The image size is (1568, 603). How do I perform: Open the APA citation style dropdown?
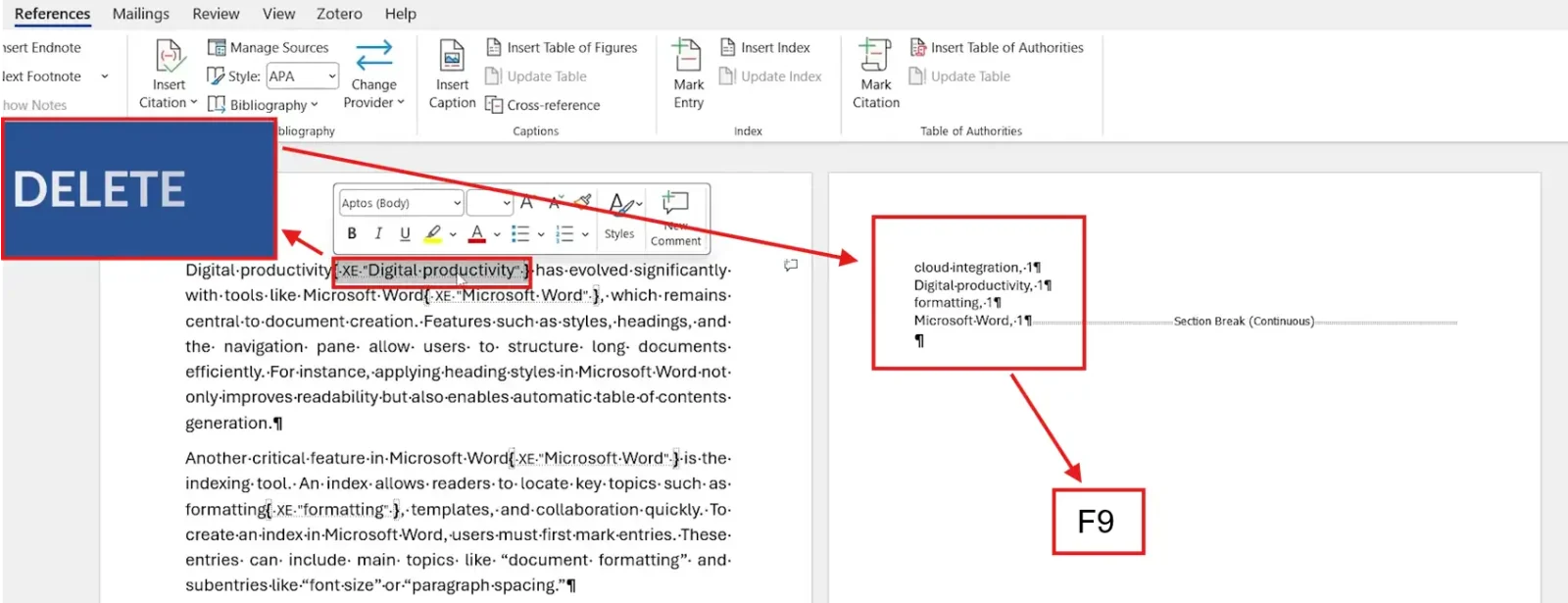click(x=332, y=75)
